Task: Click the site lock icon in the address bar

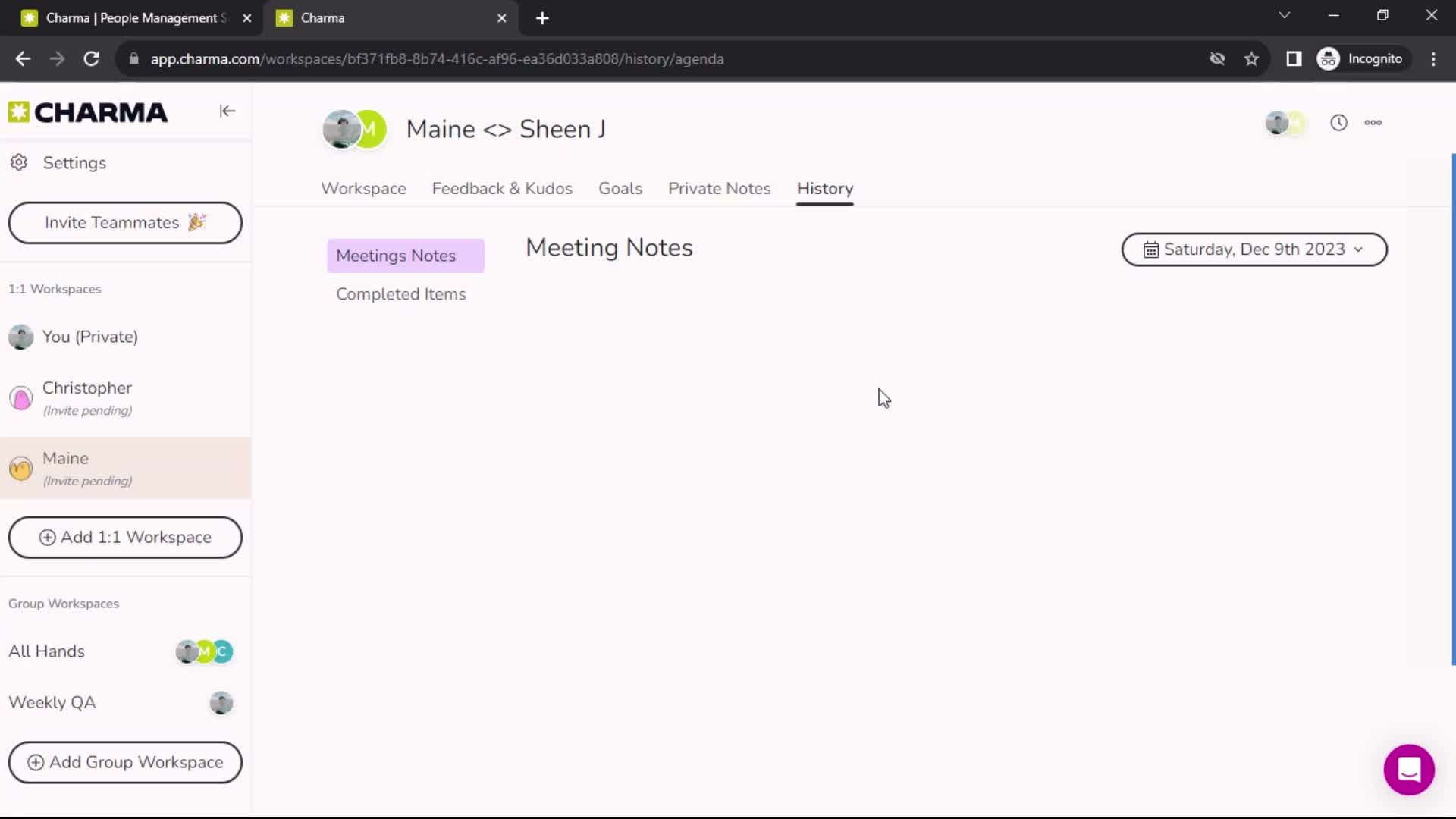Action: (x=134, y=59)
